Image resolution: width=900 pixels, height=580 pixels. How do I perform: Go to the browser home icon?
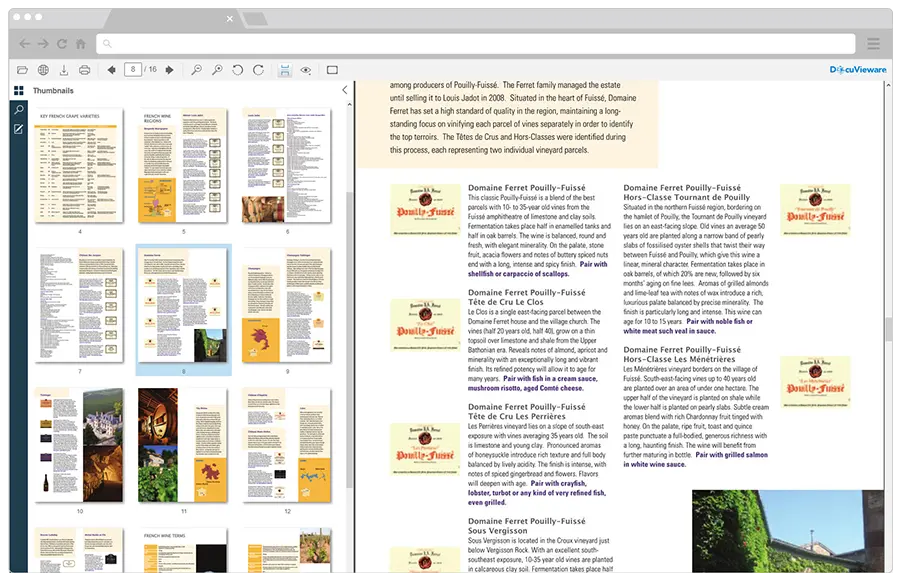pos(81,44)
